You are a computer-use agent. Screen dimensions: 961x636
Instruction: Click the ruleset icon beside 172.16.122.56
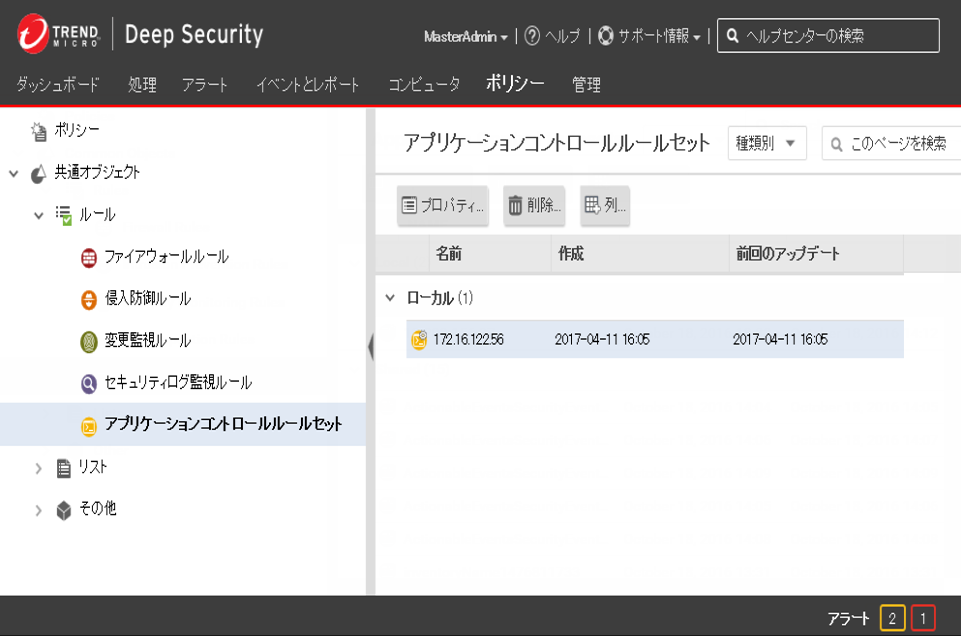click(419, 340)
